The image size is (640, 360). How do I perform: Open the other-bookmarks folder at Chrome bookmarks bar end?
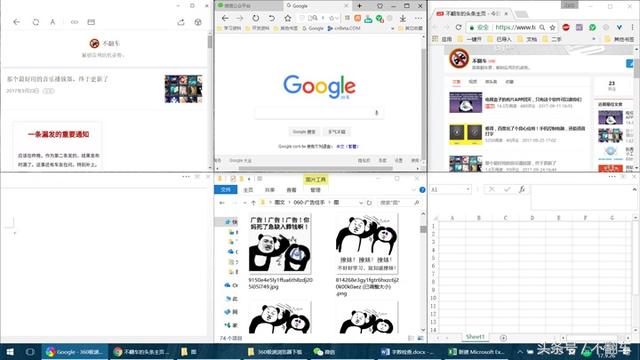pyautogui.click(x=620, y=39)
